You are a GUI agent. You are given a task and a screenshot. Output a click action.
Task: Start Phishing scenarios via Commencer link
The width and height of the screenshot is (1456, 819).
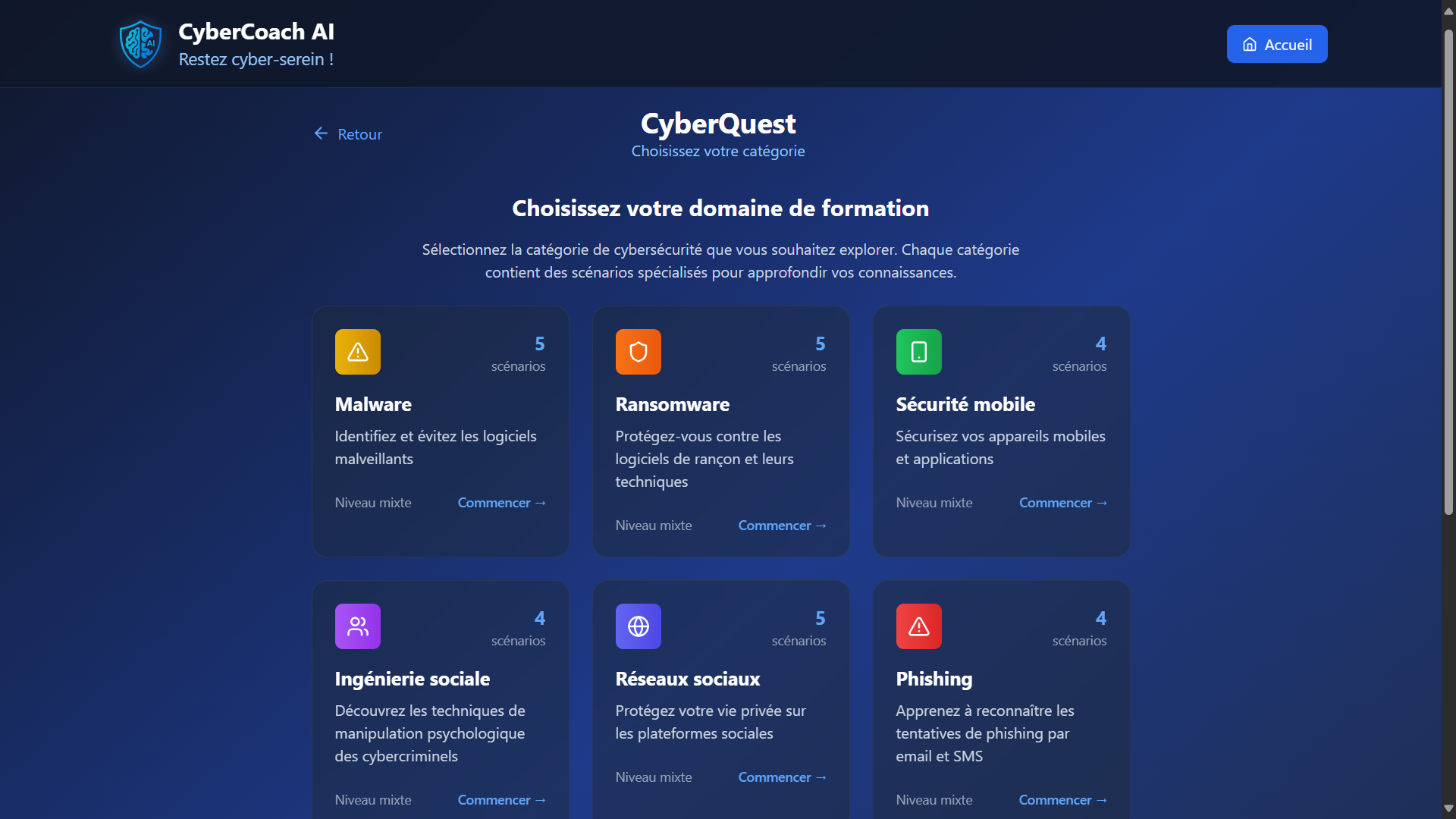[x=1062, y=800]
